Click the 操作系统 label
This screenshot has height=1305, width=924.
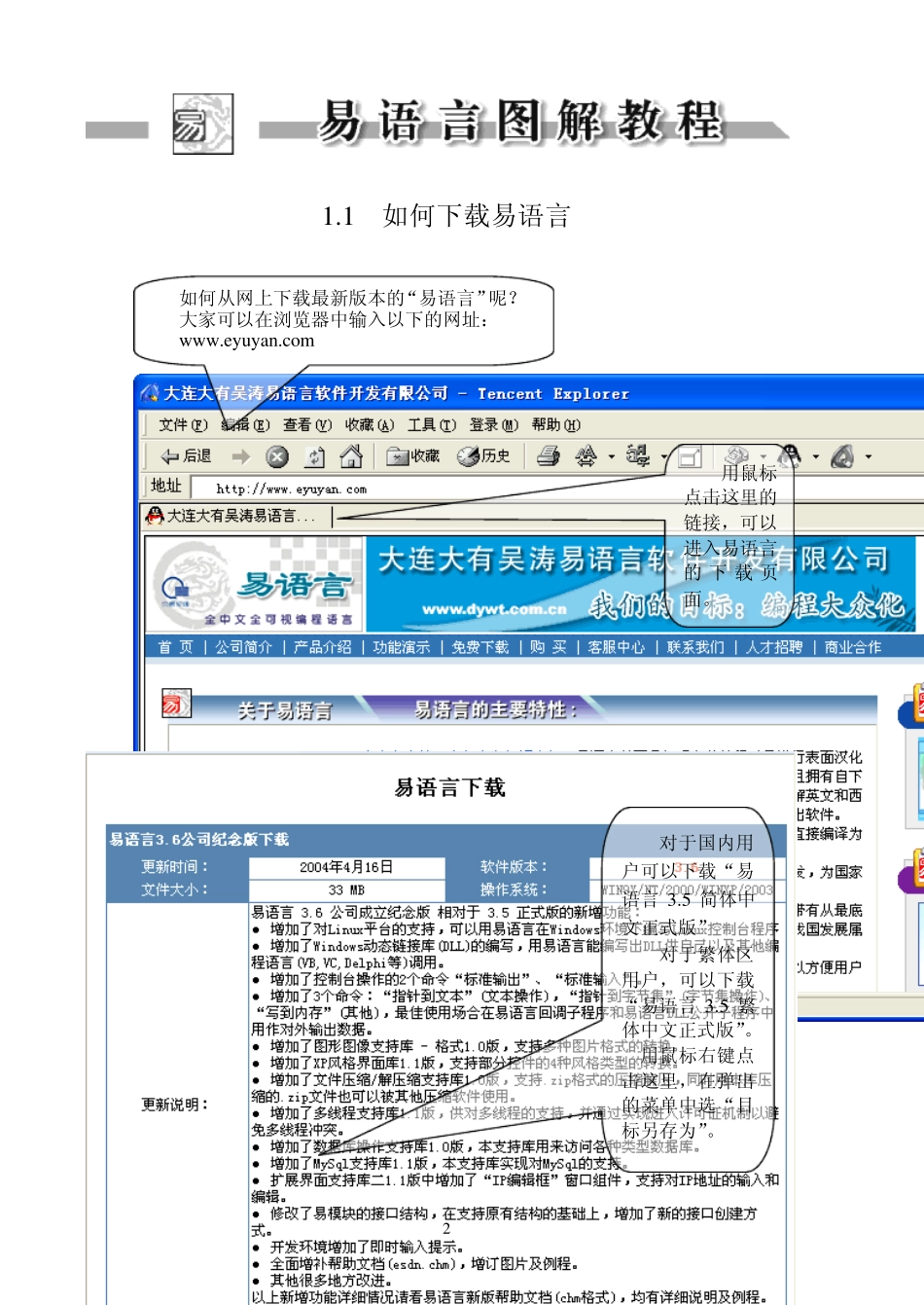click(515, 889)
